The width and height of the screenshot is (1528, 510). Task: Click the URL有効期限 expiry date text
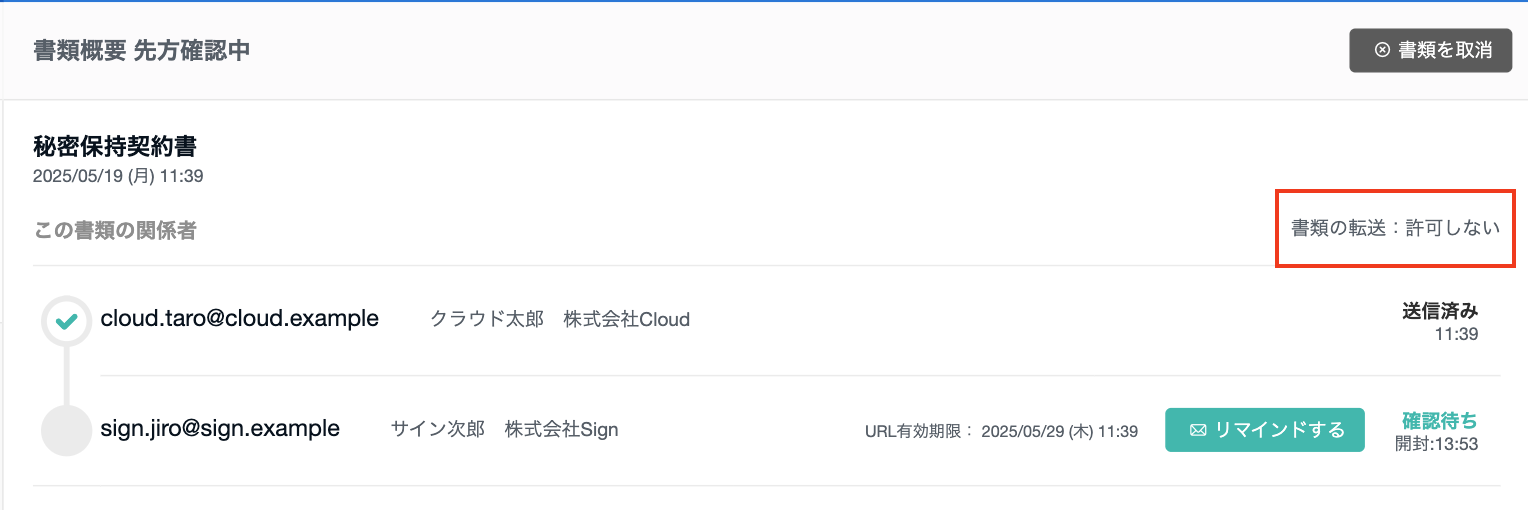click(x=1002, y=432)
